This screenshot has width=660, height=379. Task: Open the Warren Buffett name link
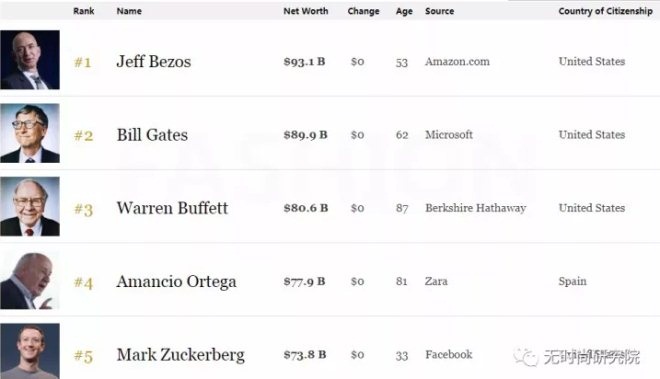tap(172, 208)
